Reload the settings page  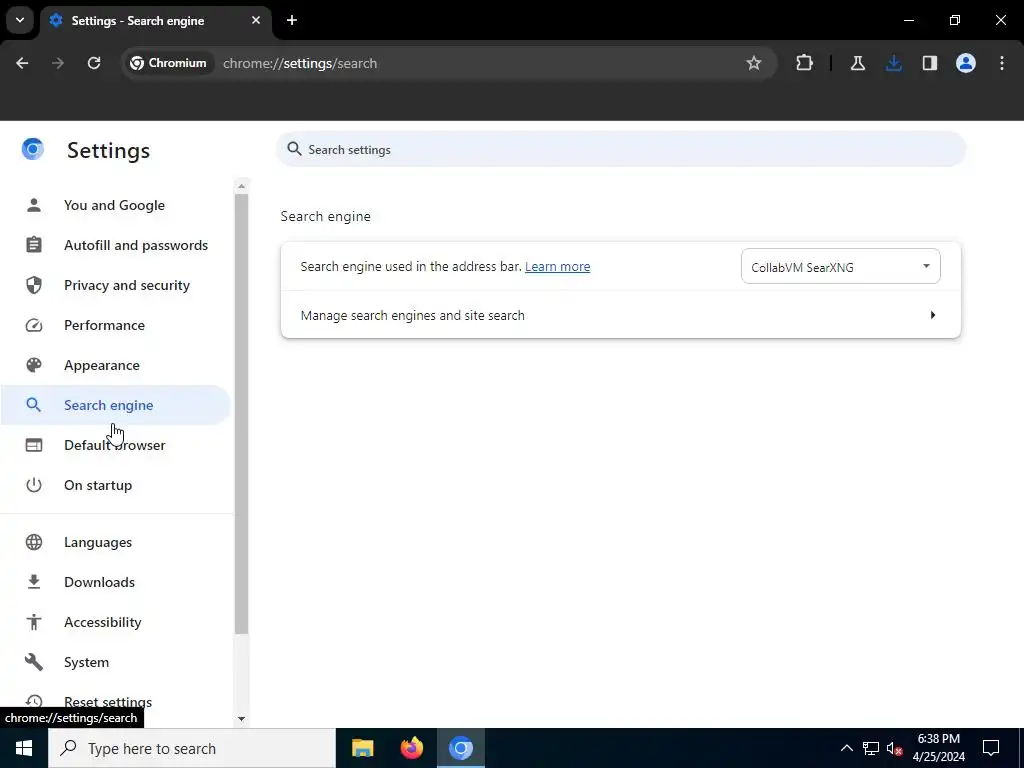click(x=94, y=63)
